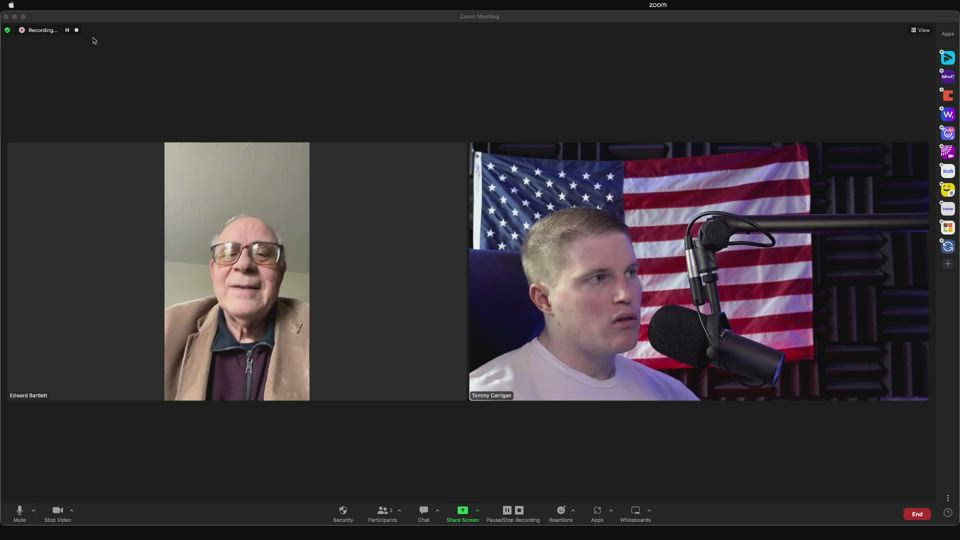Open Apps in the bottom toolbar
960x540 pixels.
(x=597, y=513)
